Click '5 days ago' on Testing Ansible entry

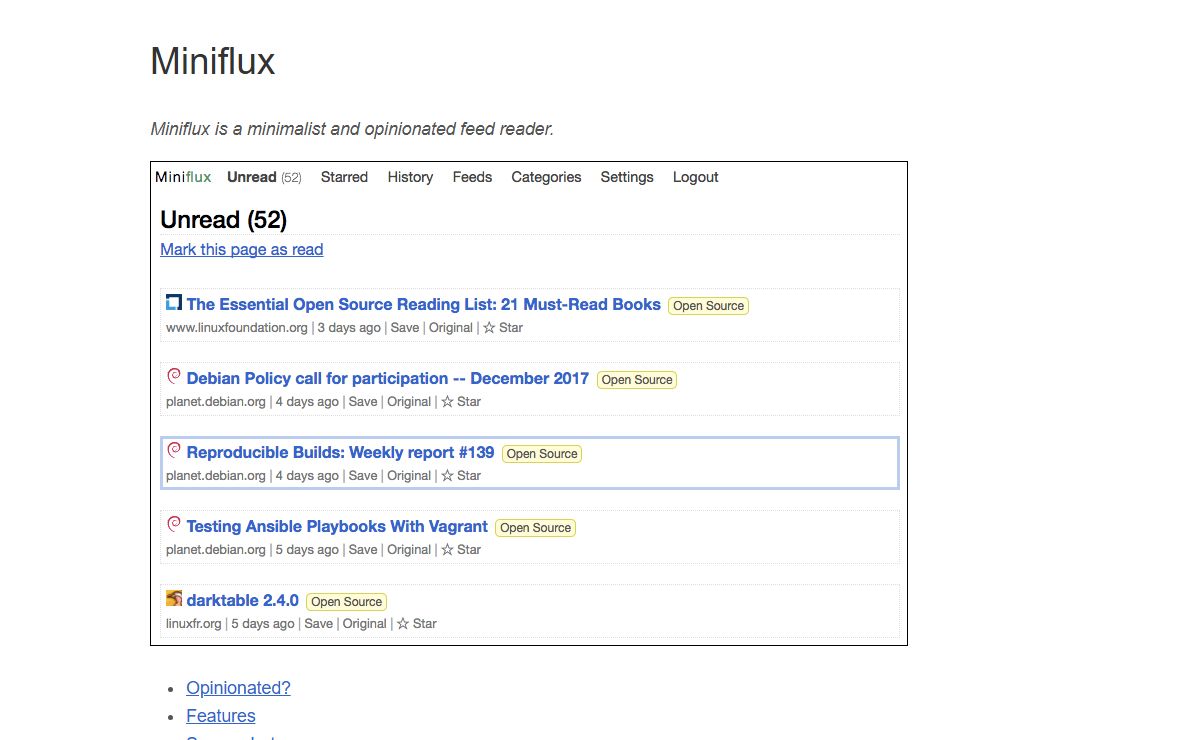point(307,550)
